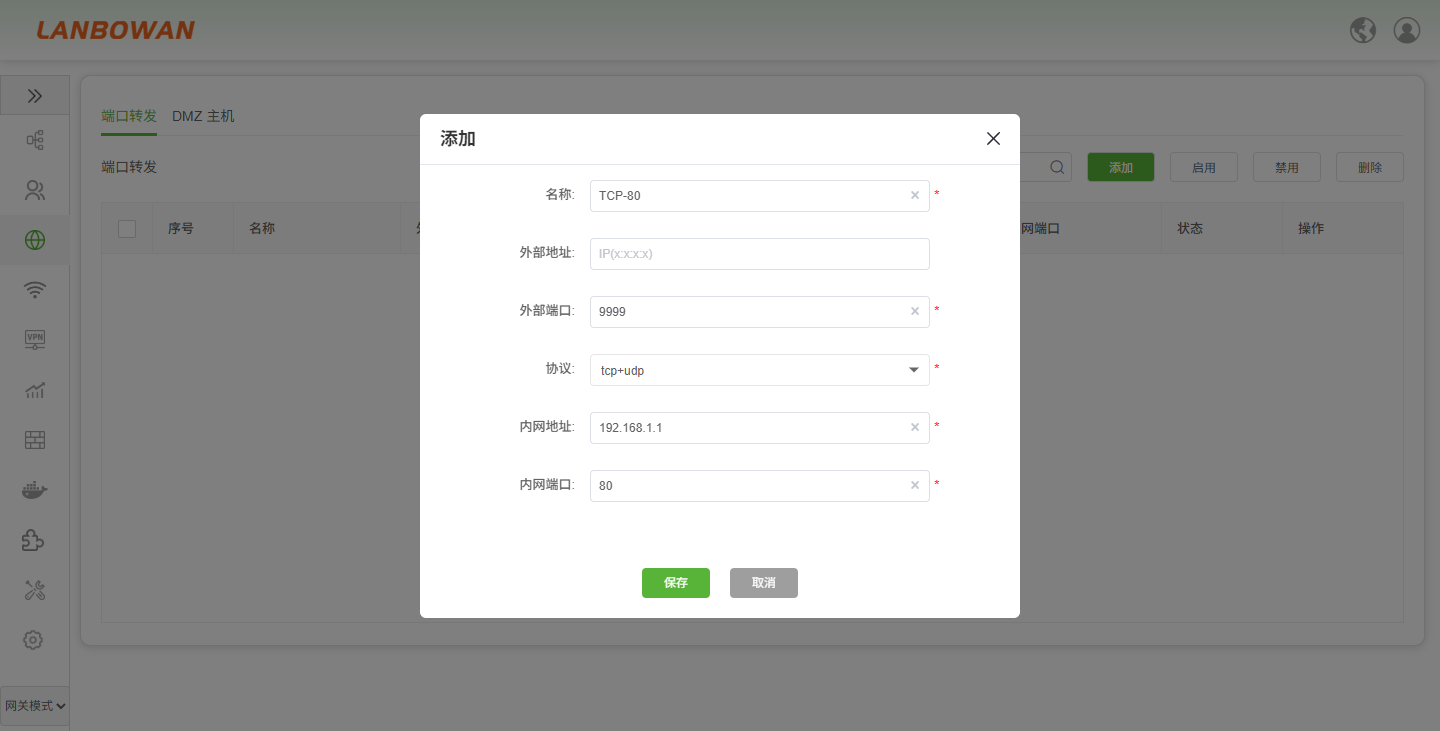This screenshot has width=1440, height=731.
Task: Open the 协议 tcp+udp dropdown
Action: tap(760, 370)
